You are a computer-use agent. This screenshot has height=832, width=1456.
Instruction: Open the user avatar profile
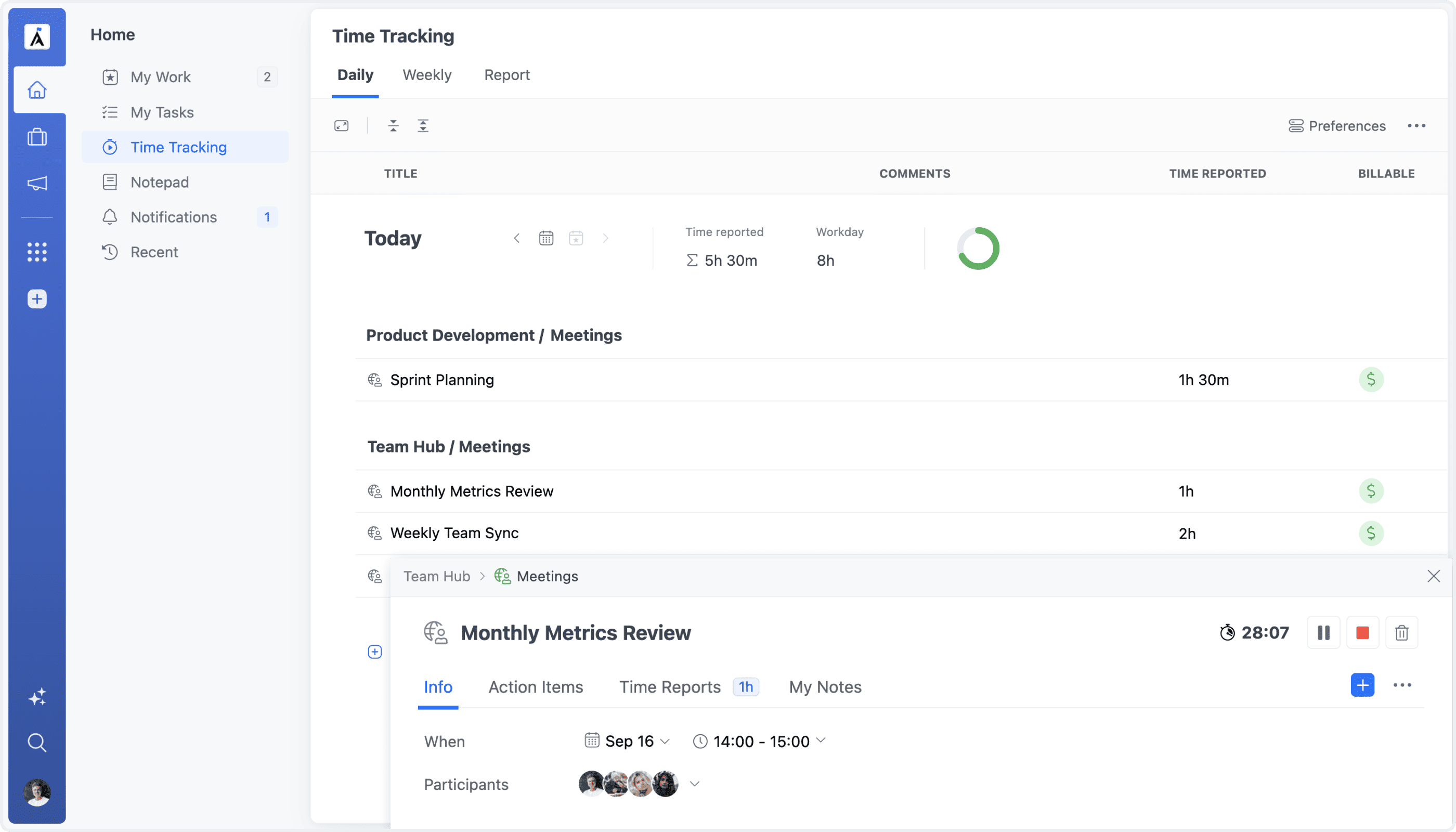tap(37, 792)
